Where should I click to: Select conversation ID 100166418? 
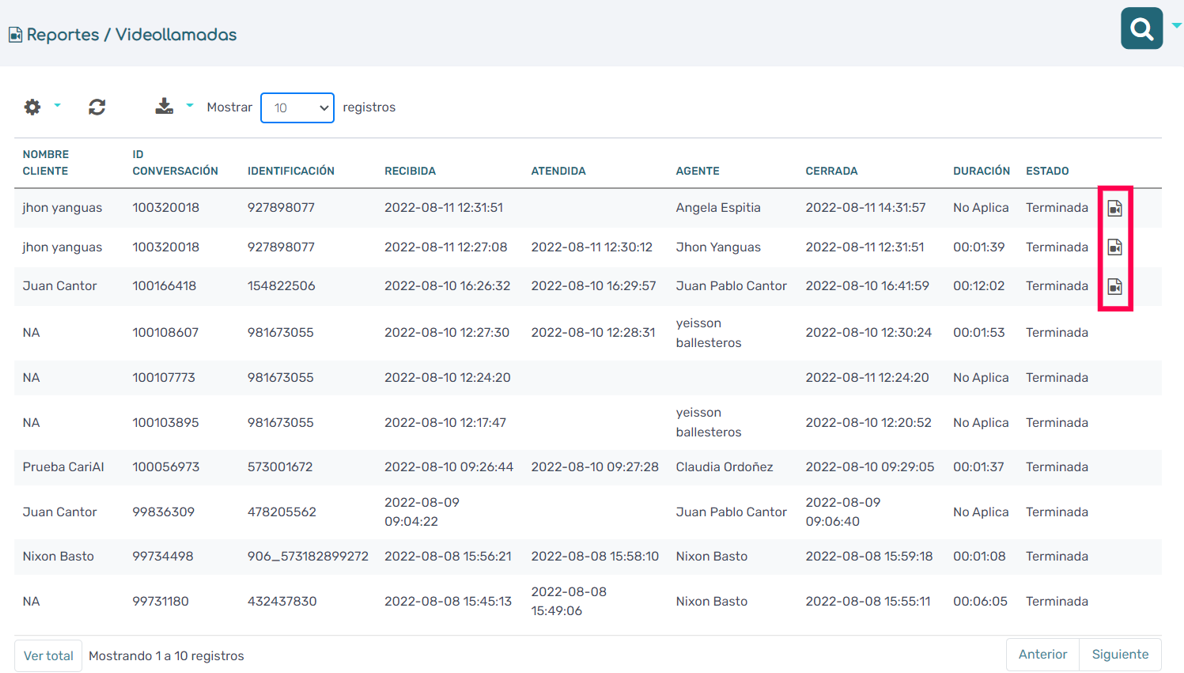click(165, 286)
